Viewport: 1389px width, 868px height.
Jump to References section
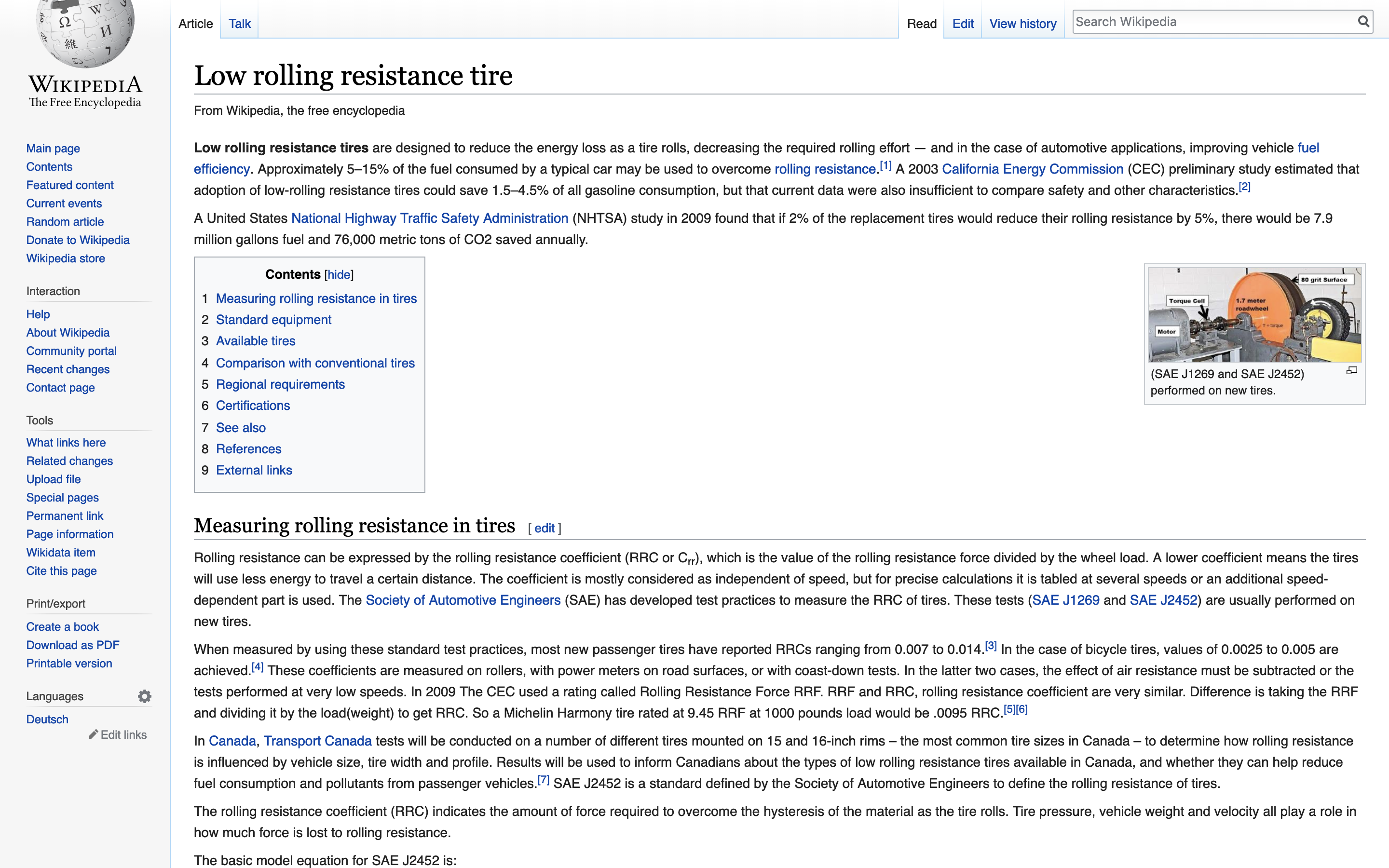tap(248, 449)
